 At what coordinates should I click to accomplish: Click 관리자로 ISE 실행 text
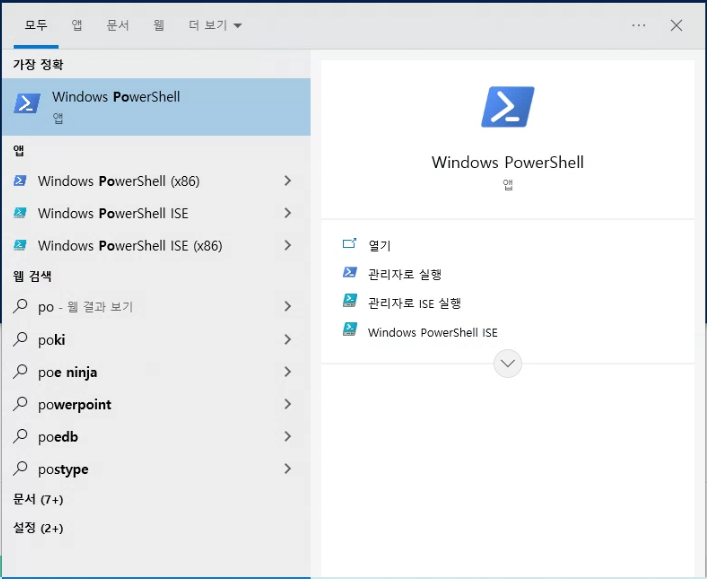point(414,303)
